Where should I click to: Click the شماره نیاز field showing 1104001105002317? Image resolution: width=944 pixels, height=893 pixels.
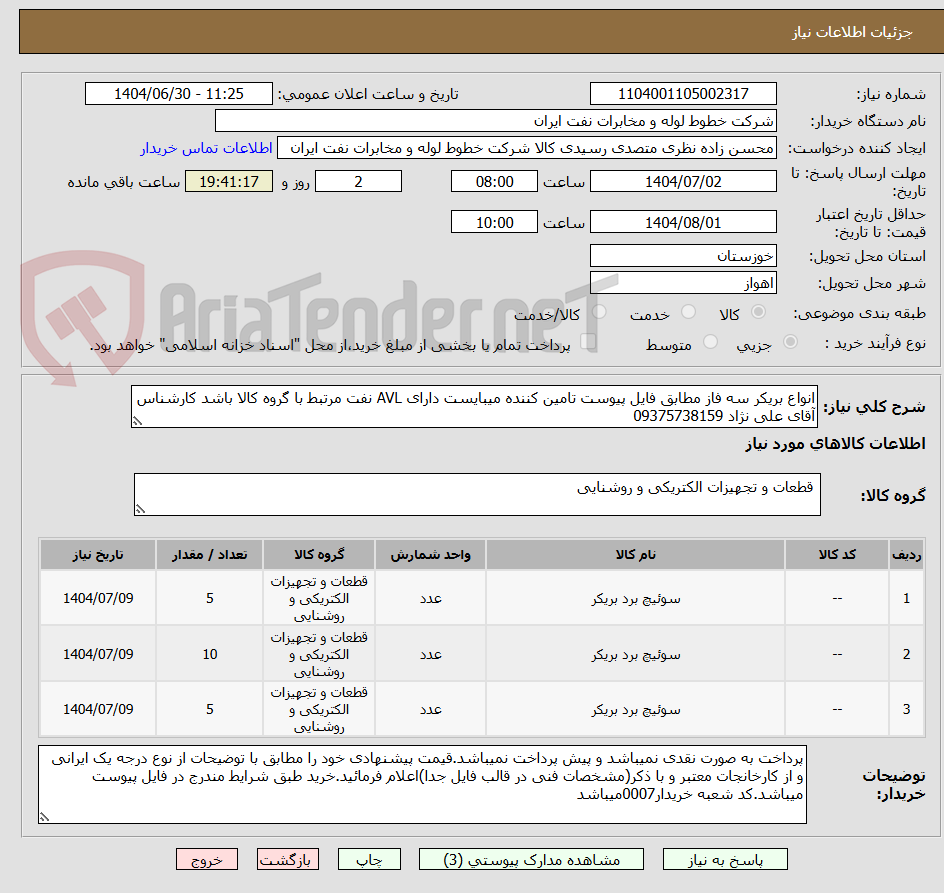pos(683,94)
